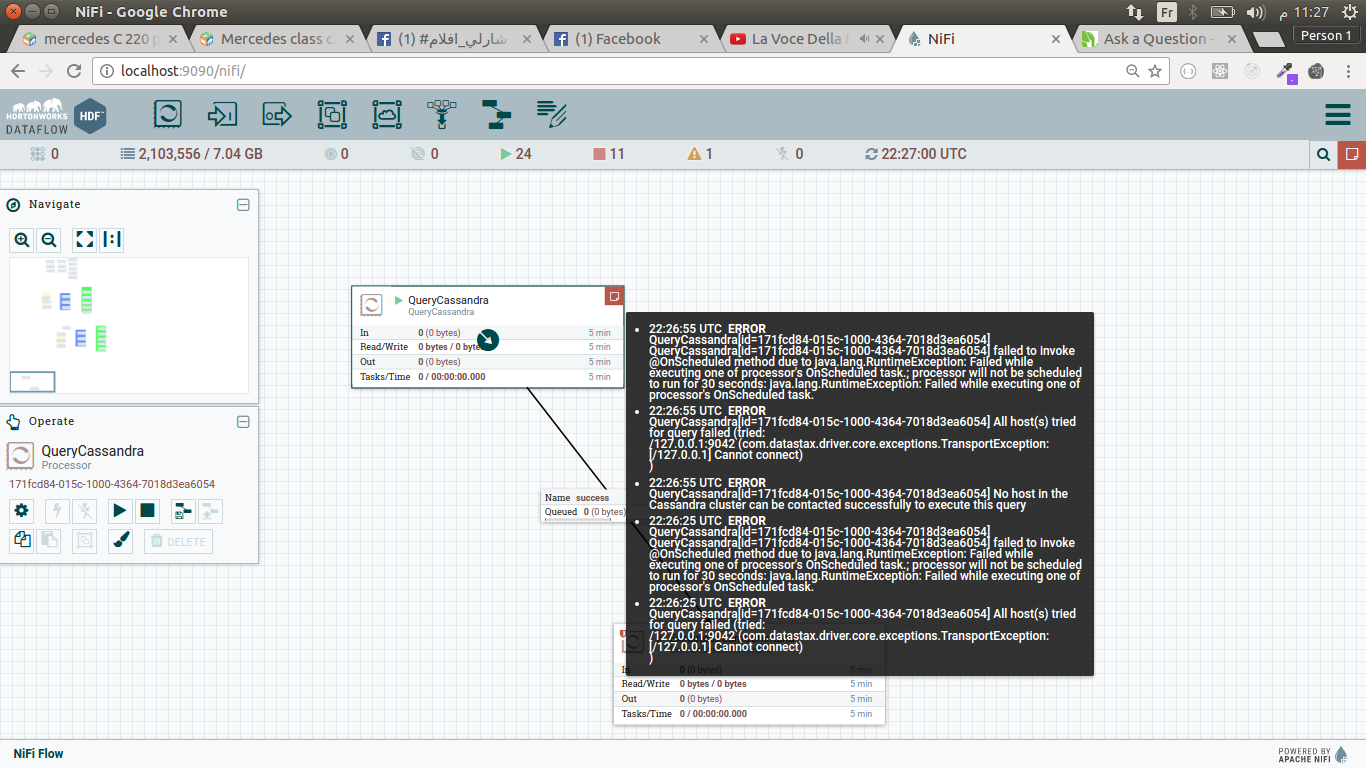Click the NiFi Flow breadcrumb link

coord(37,753)
